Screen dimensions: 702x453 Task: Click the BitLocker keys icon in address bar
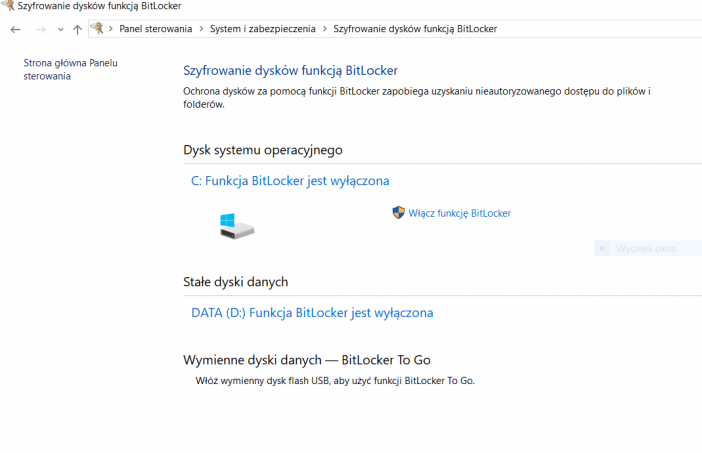(97, 28)
